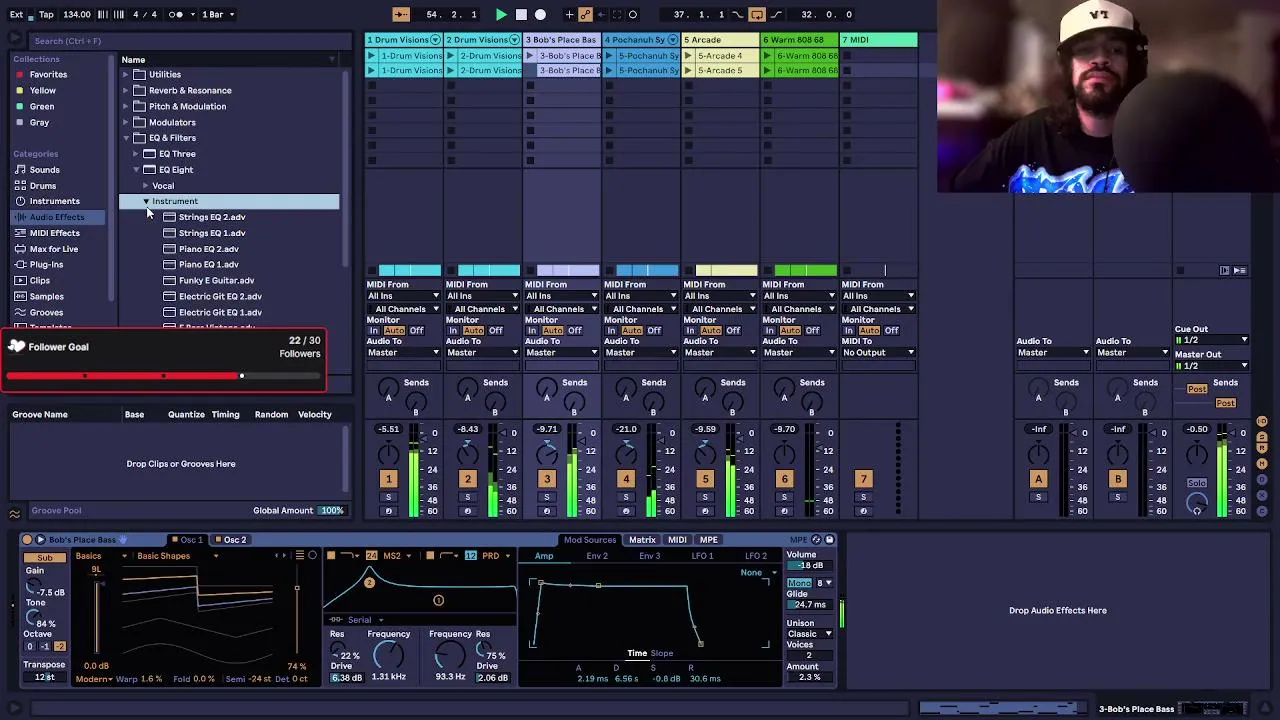Viewport: 1280px width, 720px height.
Task: Open the Instruments browser category
Action: pyautogui.click(x=54, y=201)
